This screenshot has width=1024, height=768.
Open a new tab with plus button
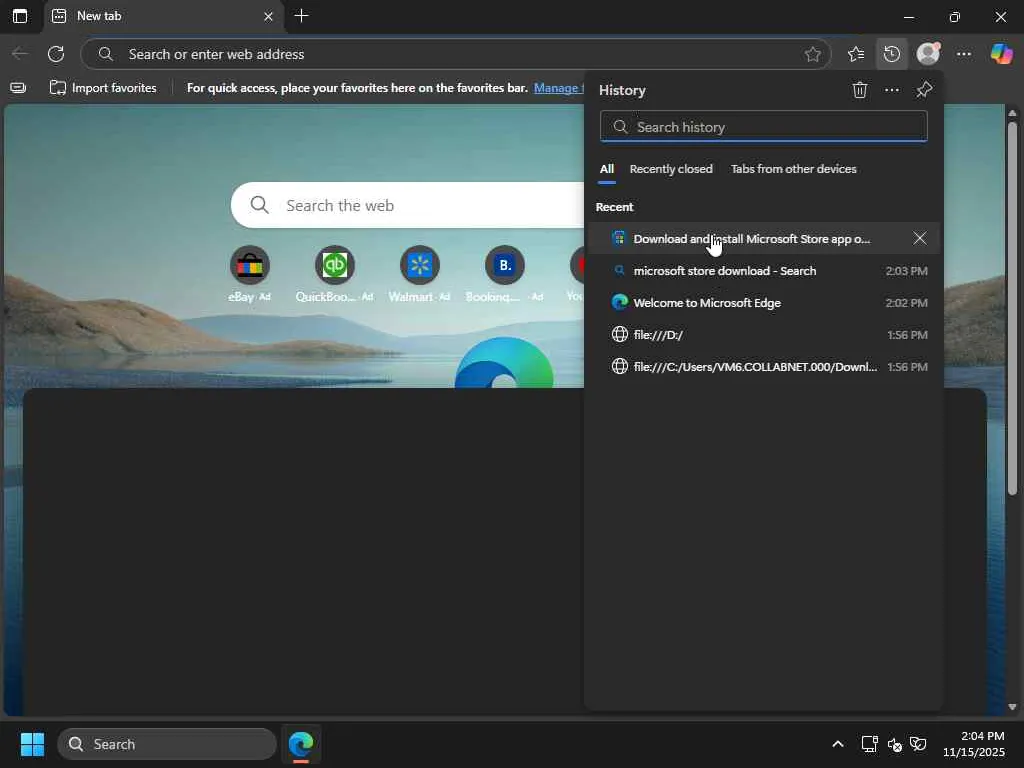(x=301, y=16)
